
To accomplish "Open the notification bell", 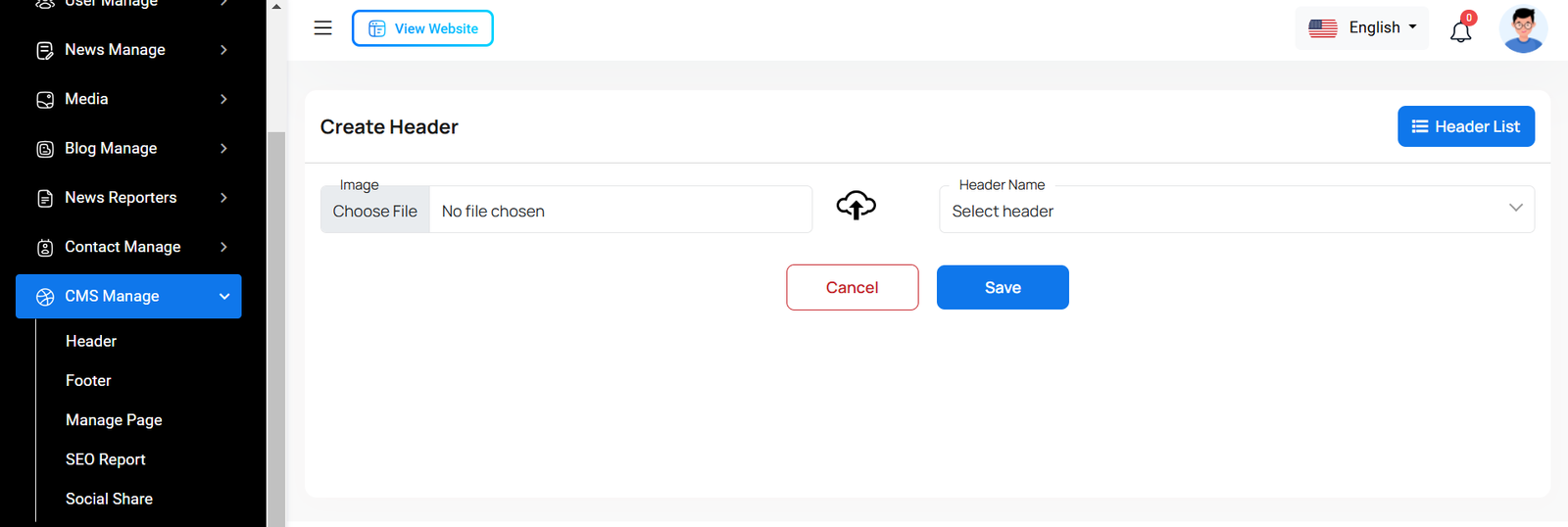I will 1460,30.
